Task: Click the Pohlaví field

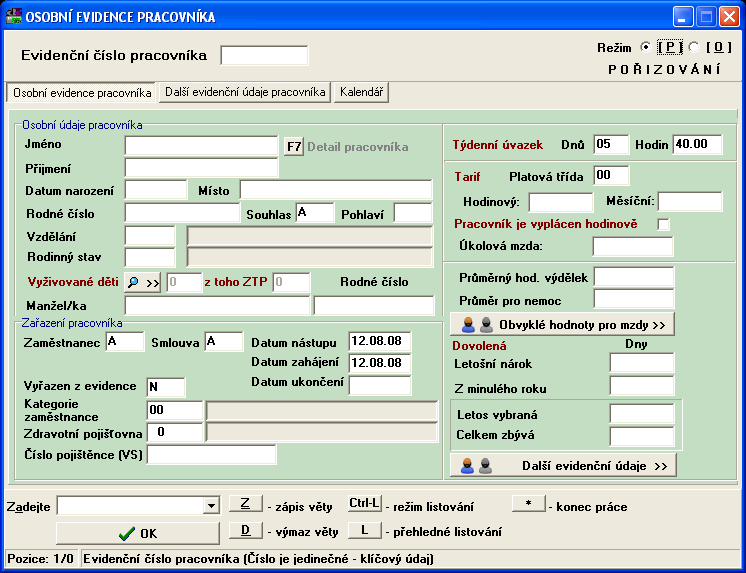Action: (413, 213)
